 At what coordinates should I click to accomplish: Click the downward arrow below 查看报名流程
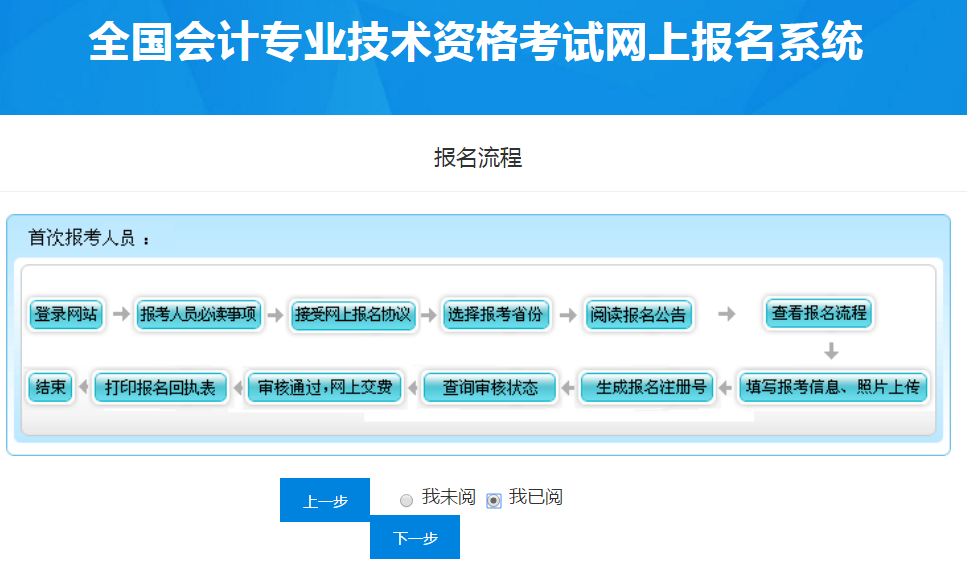point(831,351)
